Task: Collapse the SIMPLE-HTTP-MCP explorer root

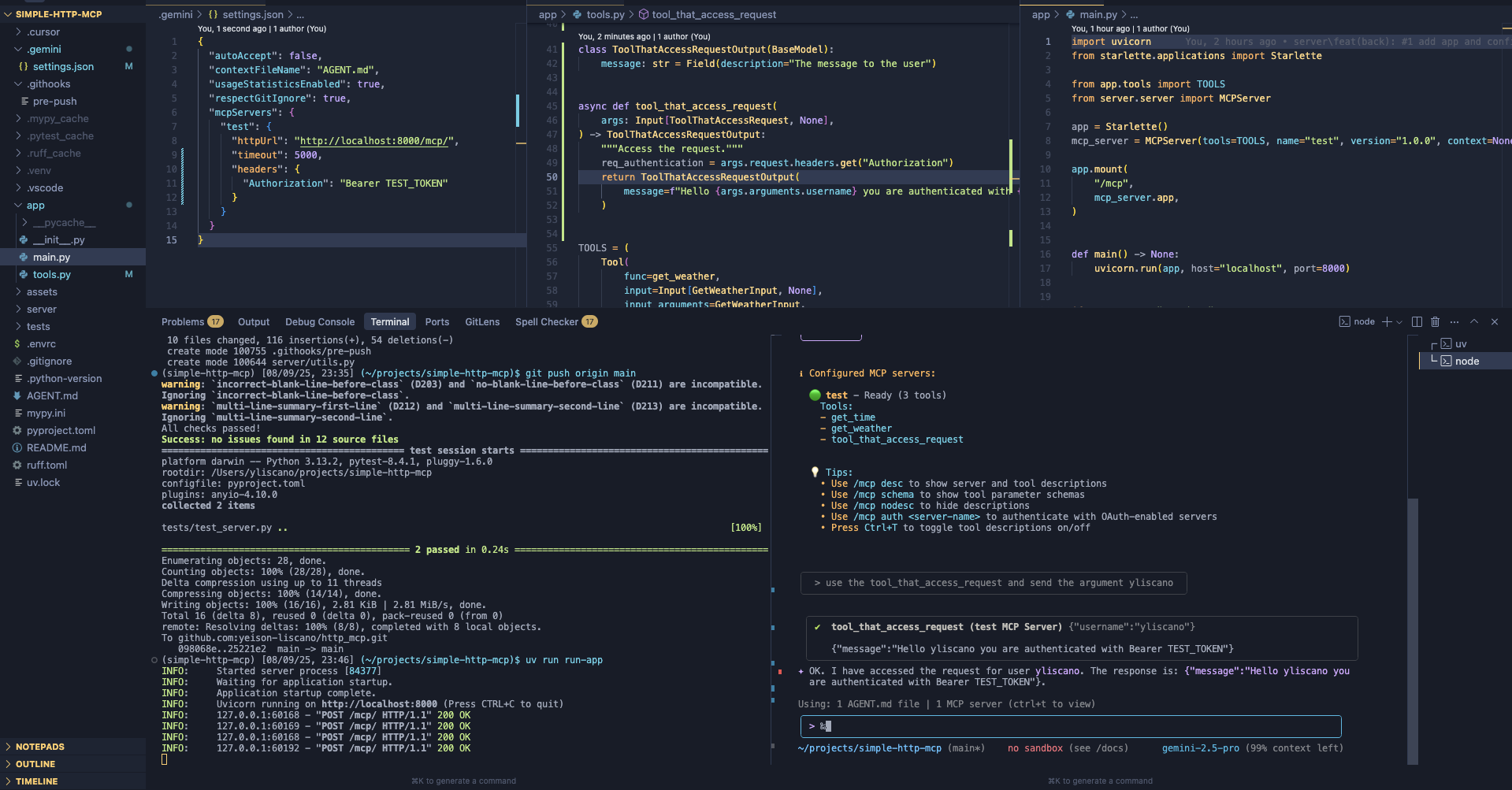Action: [x=59, y=14]
